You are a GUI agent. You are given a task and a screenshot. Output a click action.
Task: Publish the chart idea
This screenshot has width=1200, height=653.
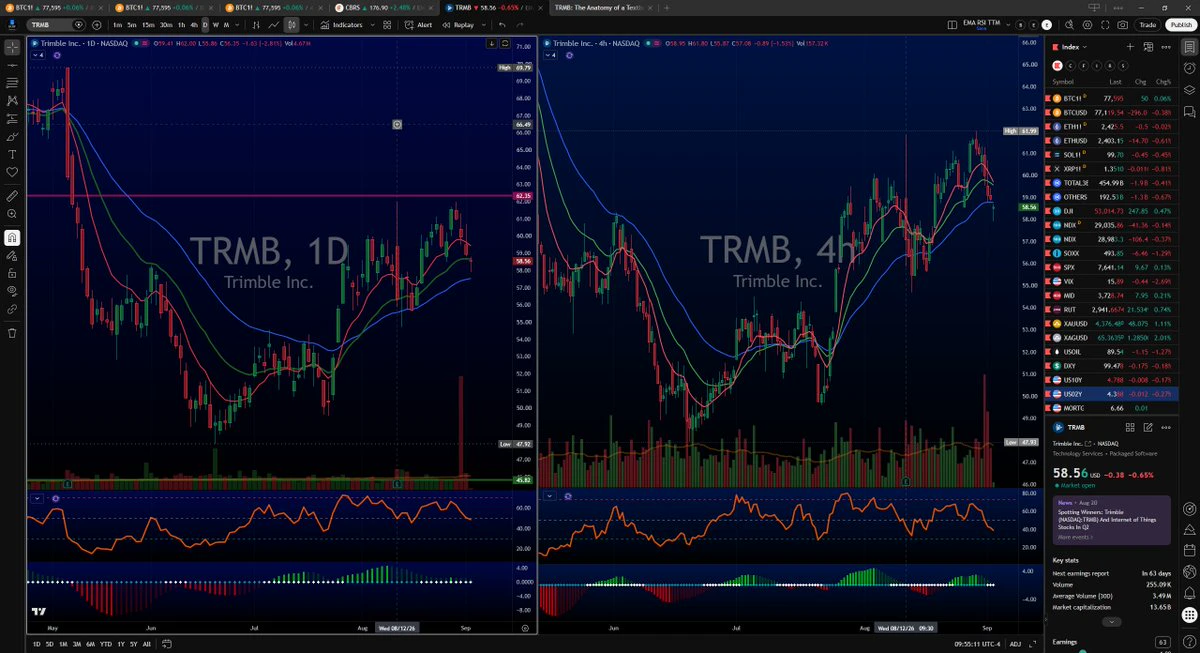point(1179,24)
